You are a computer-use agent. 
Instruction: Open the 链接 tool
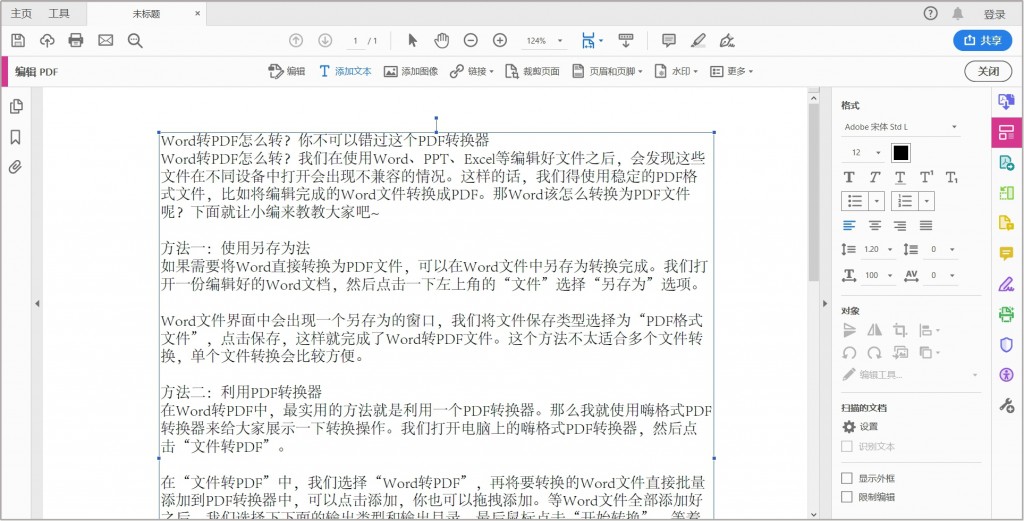[x=472, y=72]
